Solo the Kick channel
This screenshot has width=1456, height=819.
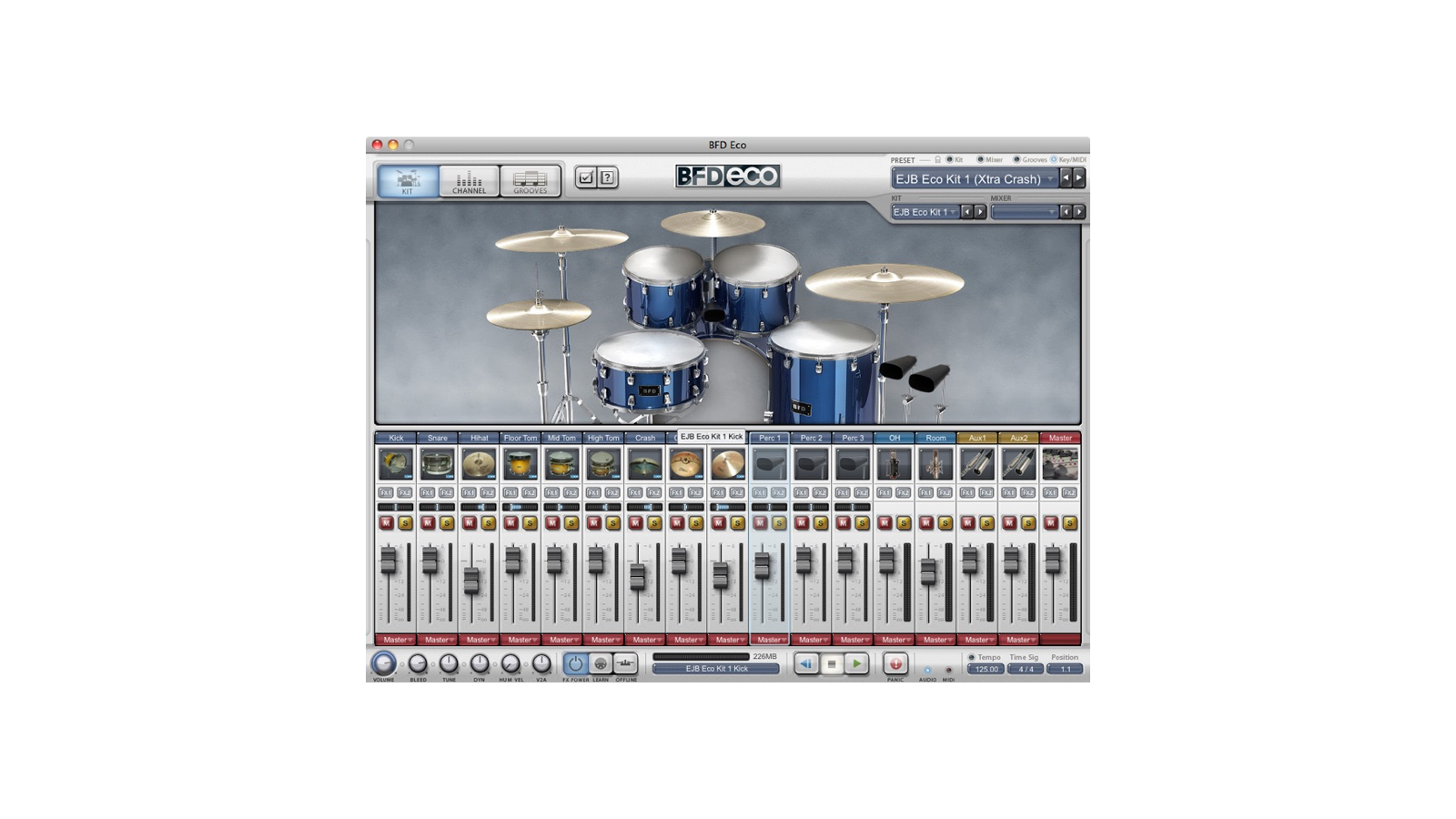tap(405, 523)
